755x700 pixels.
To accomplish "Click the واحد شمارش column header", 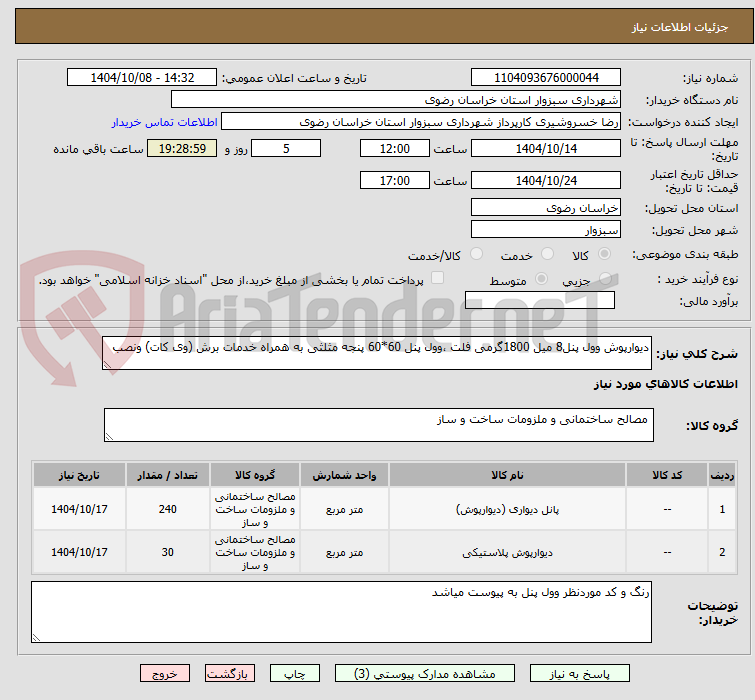I will coord(344,475).
